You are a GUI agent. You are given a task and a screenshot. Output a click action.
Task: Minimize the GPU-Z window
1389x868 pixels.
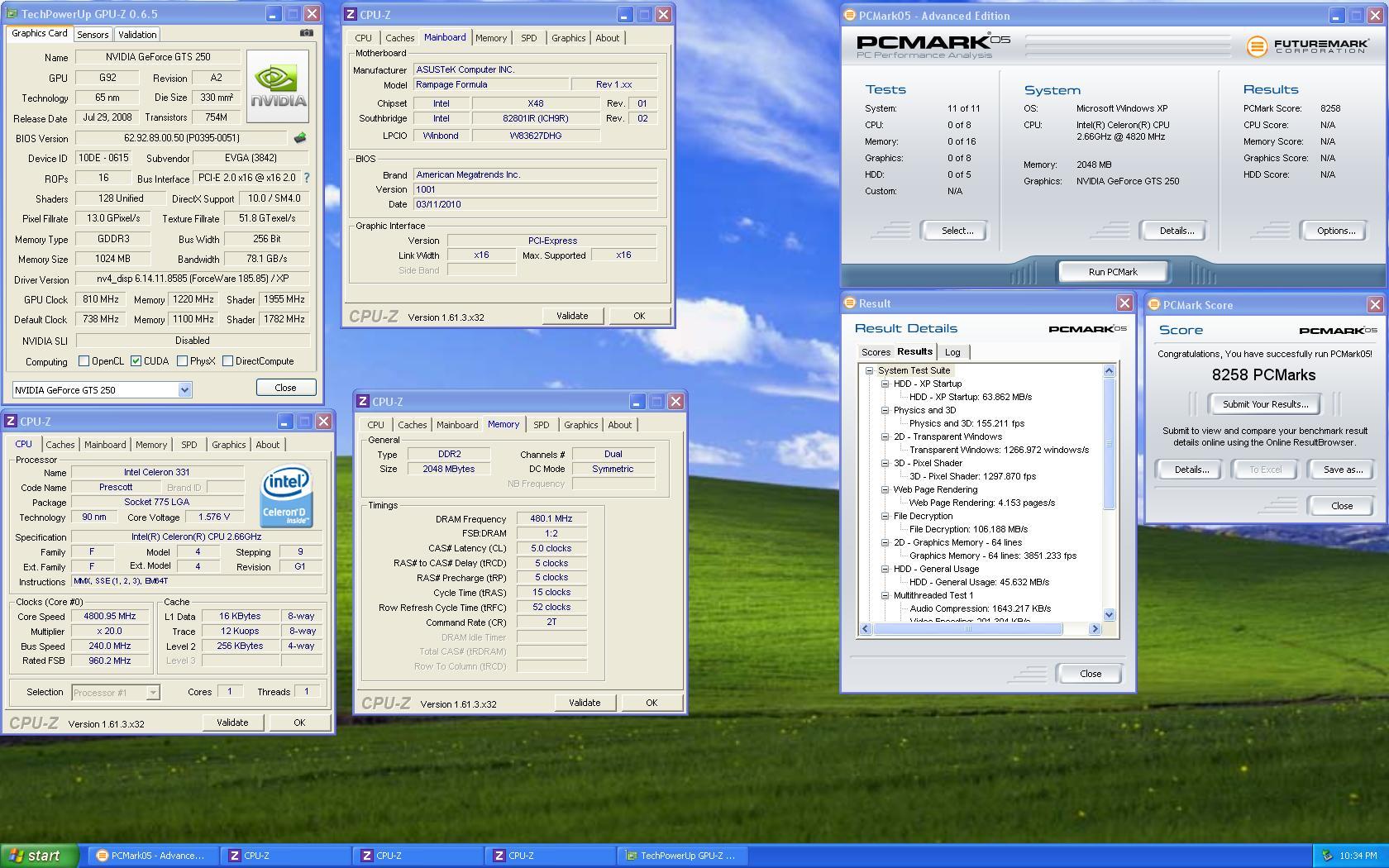coord(274,14)
